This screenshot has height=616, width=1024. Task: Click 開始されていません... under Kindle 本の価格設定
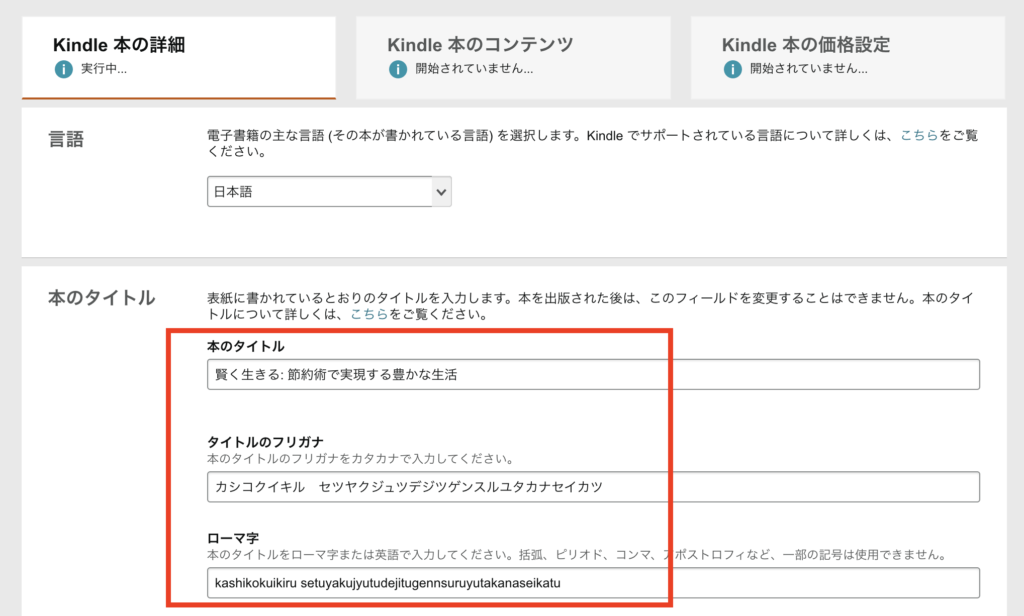(808, 69)
